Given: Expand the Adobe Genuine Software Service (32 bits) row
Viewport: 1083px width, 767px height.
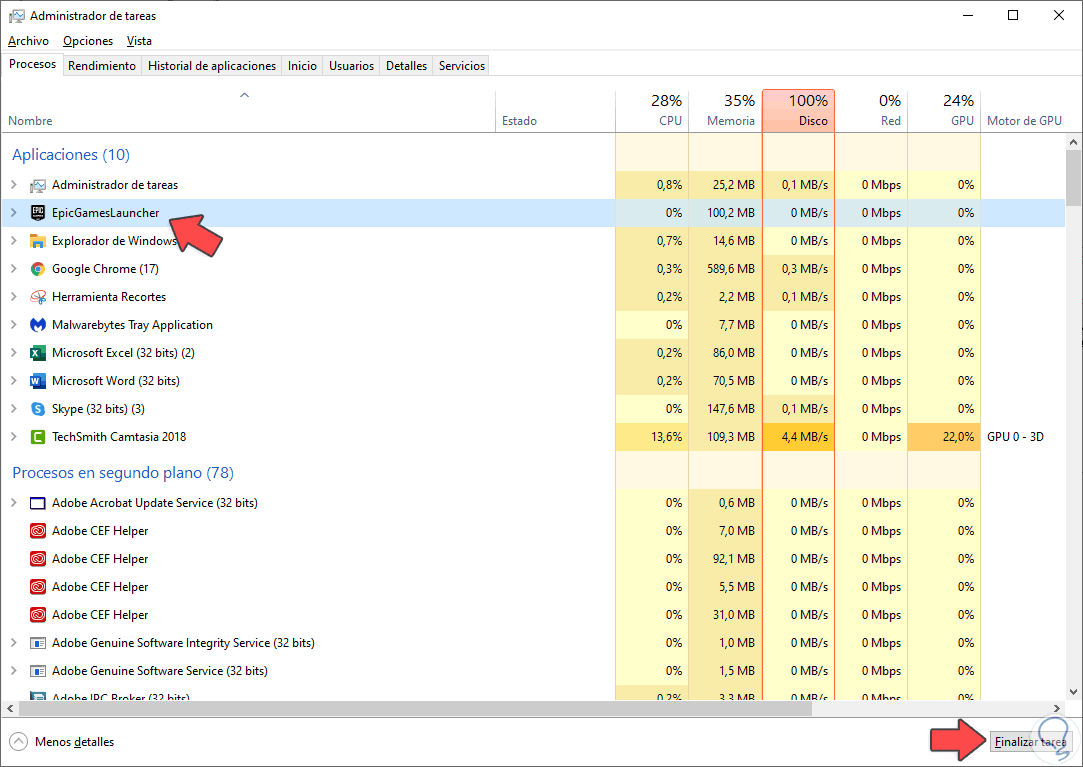Looking at the screenshot, I should click(x=14, y=670).
